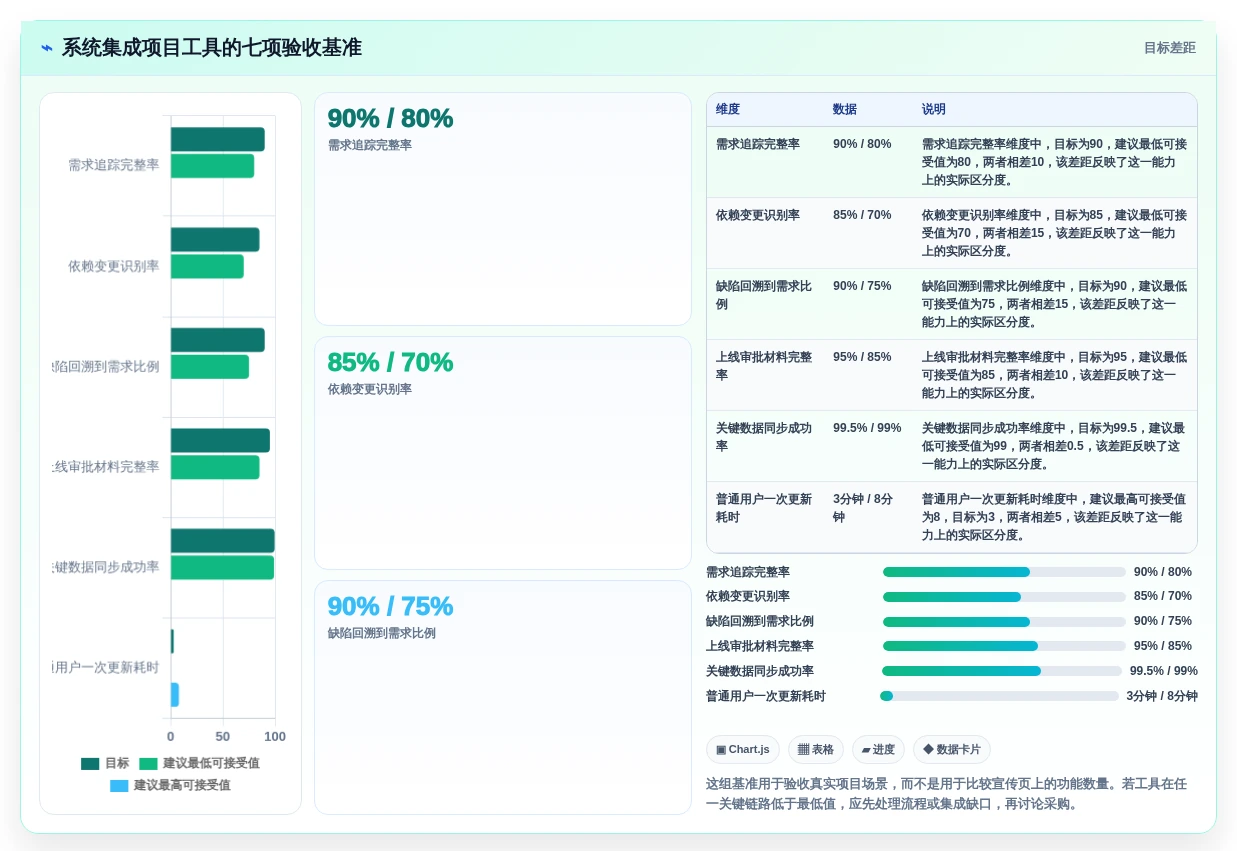
Task: Click the 目标 bar for 关键数据同步成功率
Action: tap(222, 541)
